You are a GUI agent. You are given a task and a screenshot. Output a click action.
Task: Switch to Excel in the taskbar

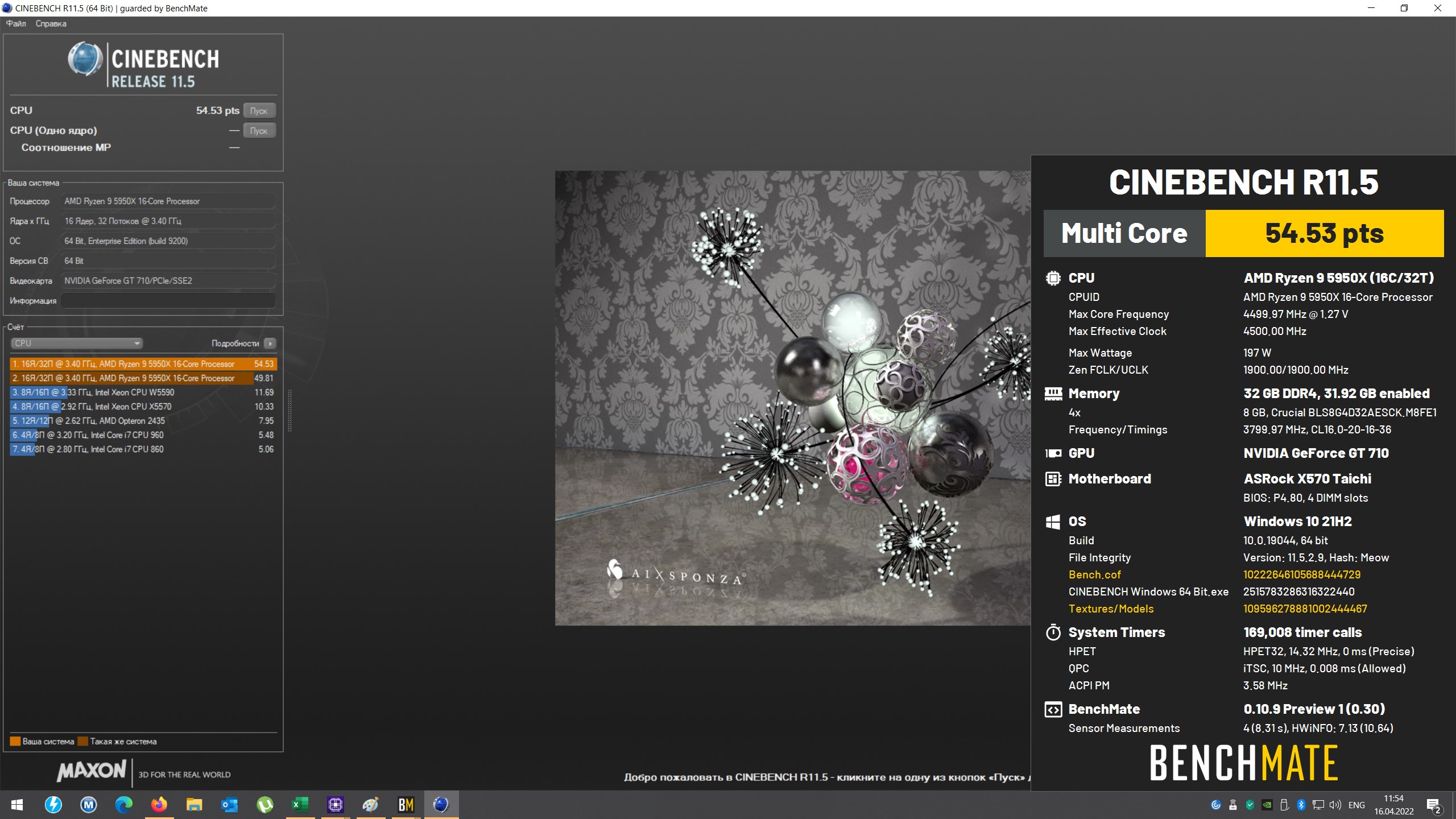point(300,805)
